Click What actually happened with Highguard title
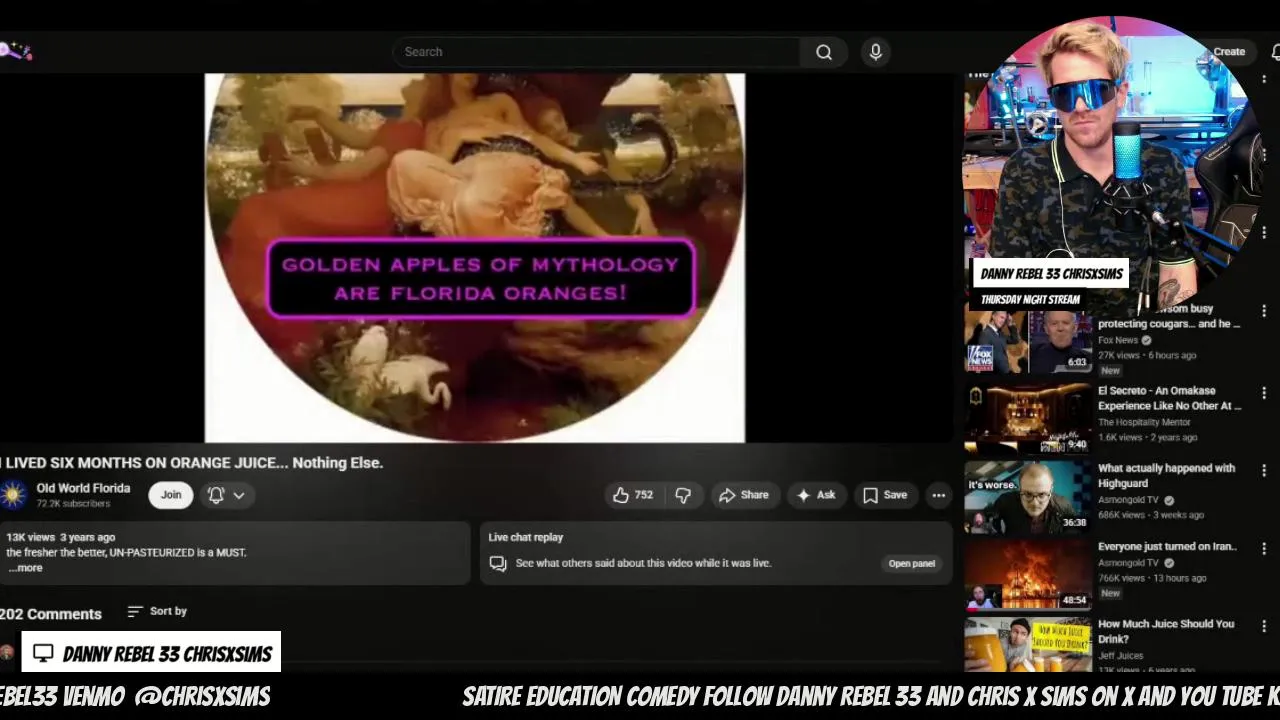Viewport: 1280px width, 720px height. click(1166, 475)
